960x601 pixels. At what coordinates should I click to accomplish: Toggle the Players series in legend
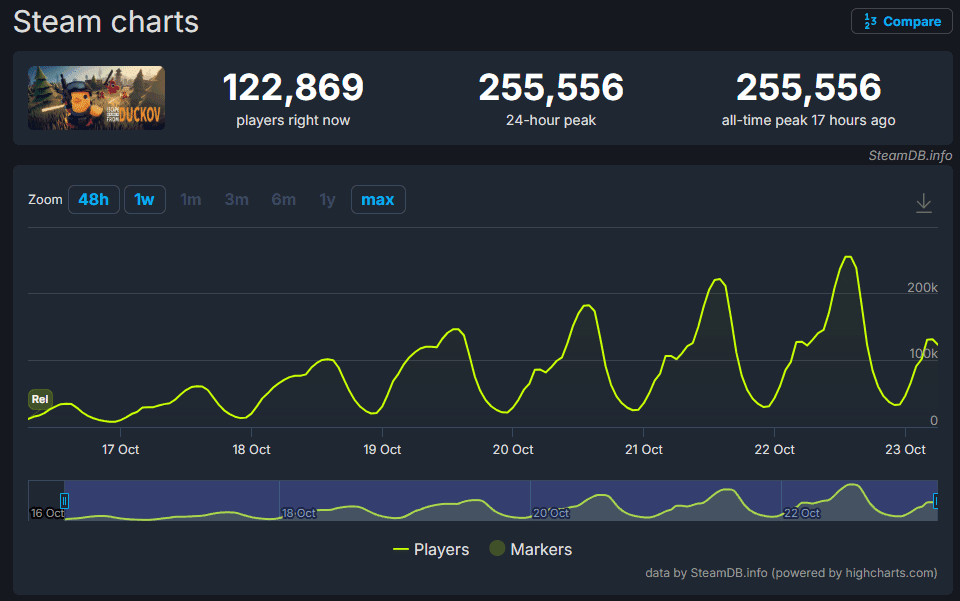point(431,549)
